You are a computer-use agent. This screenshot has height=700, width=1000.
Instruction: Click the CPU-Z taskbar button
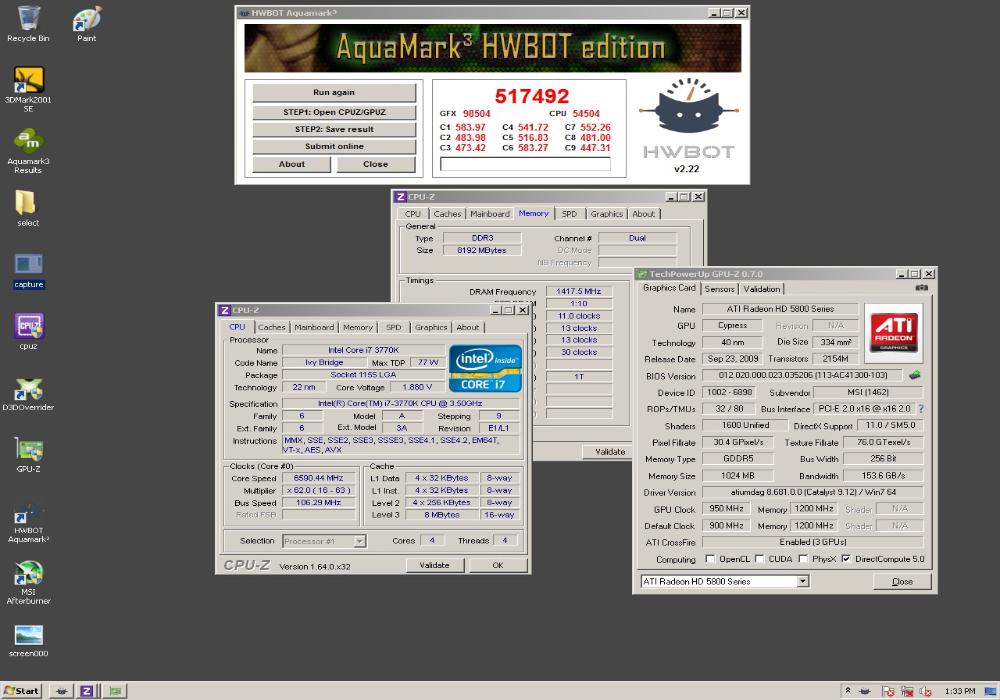[x=87, y=690]
